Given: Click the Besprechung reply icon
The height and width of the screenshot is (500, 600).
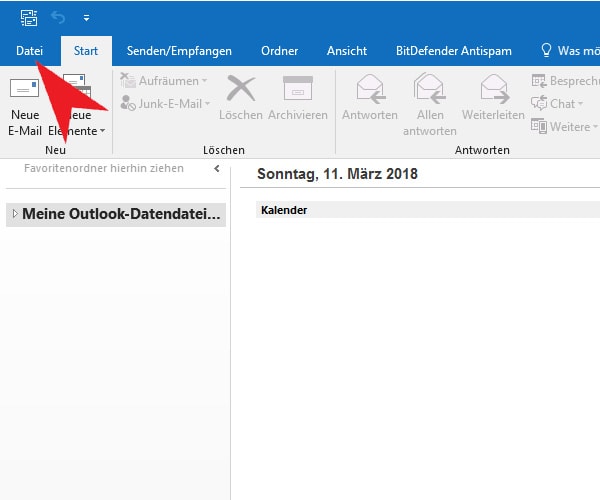Looking at the screenshot, I should click(x=539, y=81).
